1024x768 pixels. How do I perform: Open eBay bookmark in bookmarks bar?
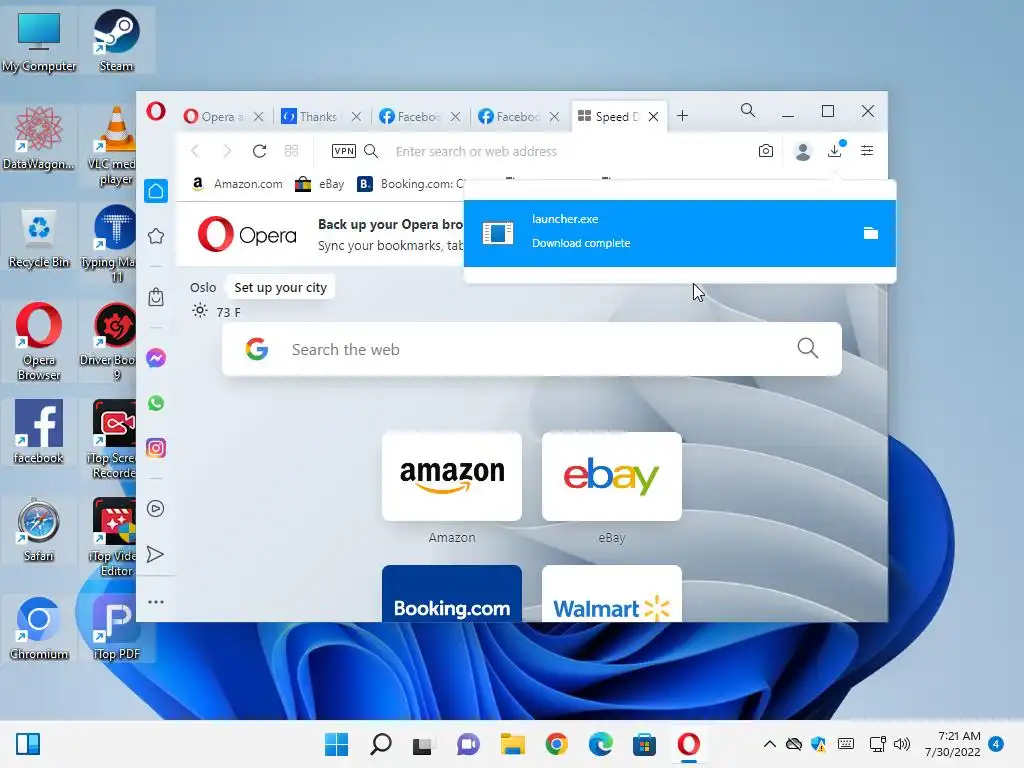[319, 184]
